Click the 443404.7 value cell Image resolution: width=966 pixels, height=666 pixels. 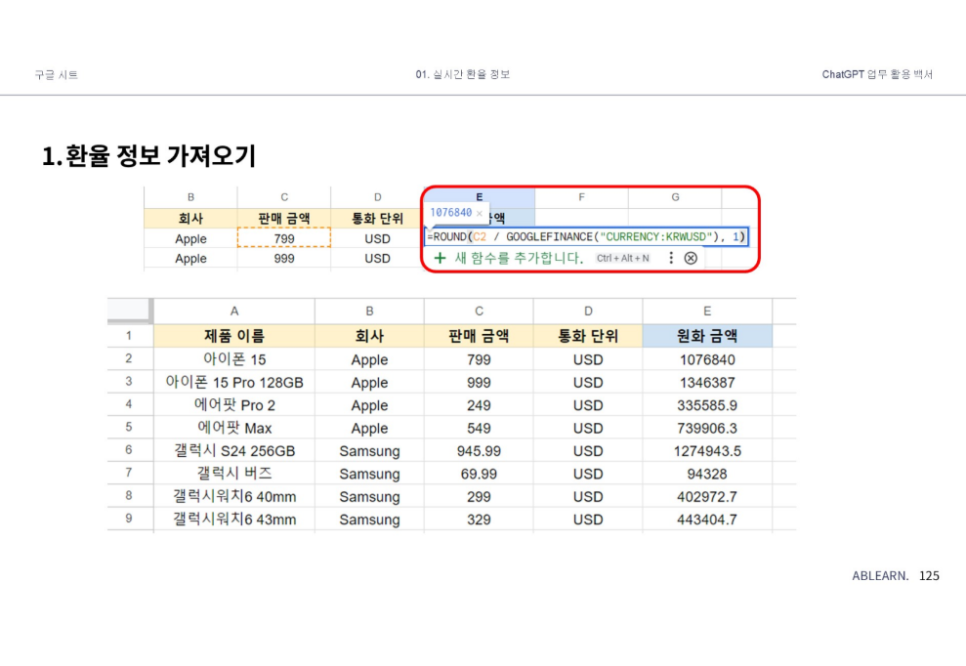[707, 519]
